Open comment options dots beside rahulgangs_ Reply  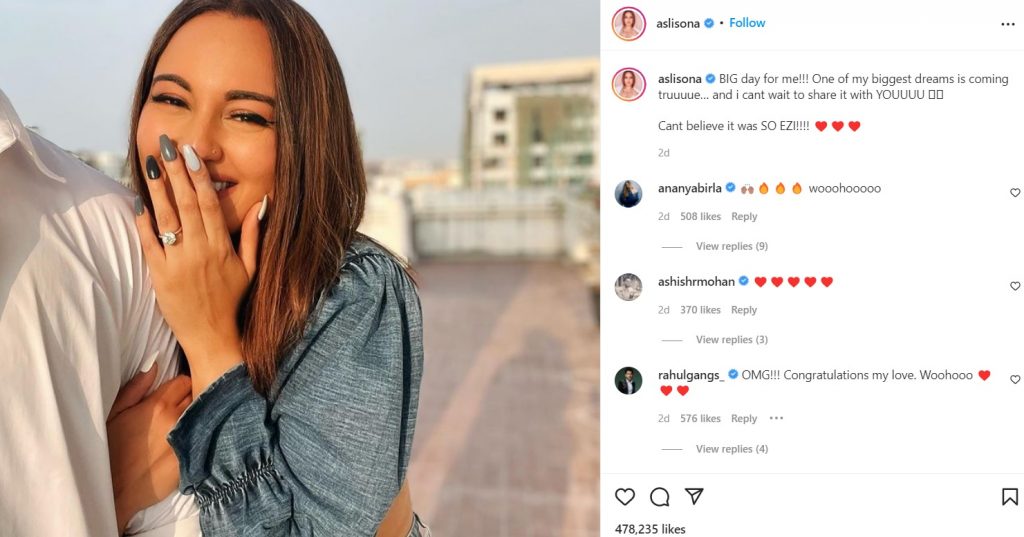[776, 418]
